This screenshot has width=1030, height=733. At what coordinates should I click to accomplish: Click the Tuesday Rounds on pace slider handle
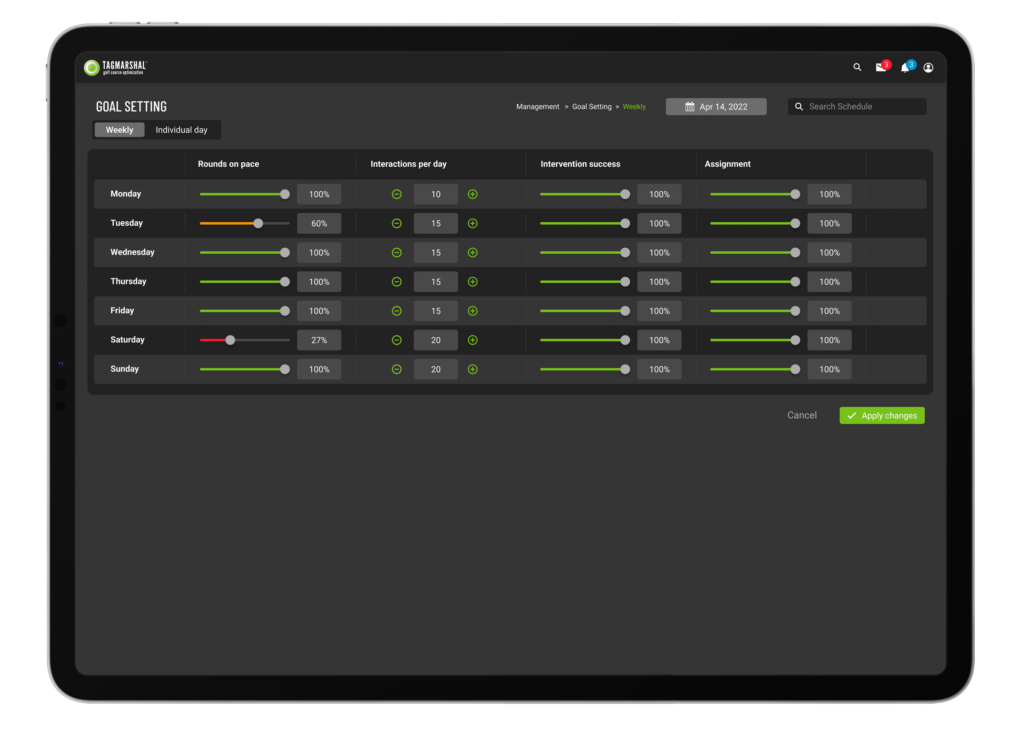point(258,223)
